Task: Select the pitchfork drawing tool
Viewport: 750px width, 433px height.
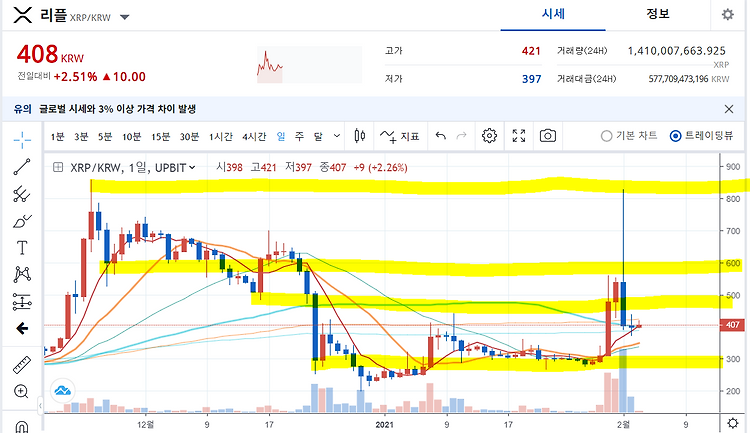Action: [x=22, y=194]
